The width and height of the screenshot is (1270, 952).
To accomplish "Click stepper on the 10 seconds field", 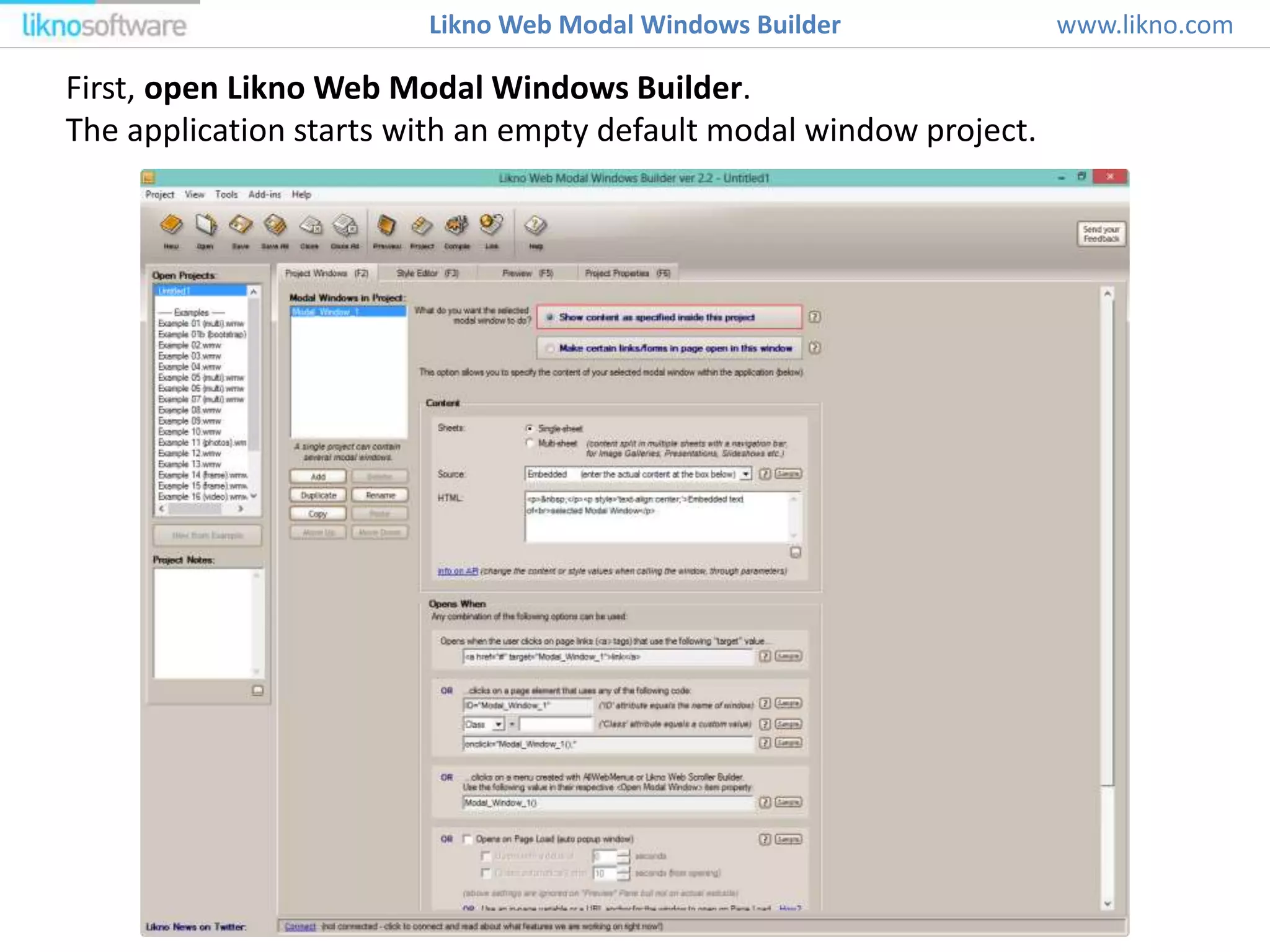I will 624,873.
